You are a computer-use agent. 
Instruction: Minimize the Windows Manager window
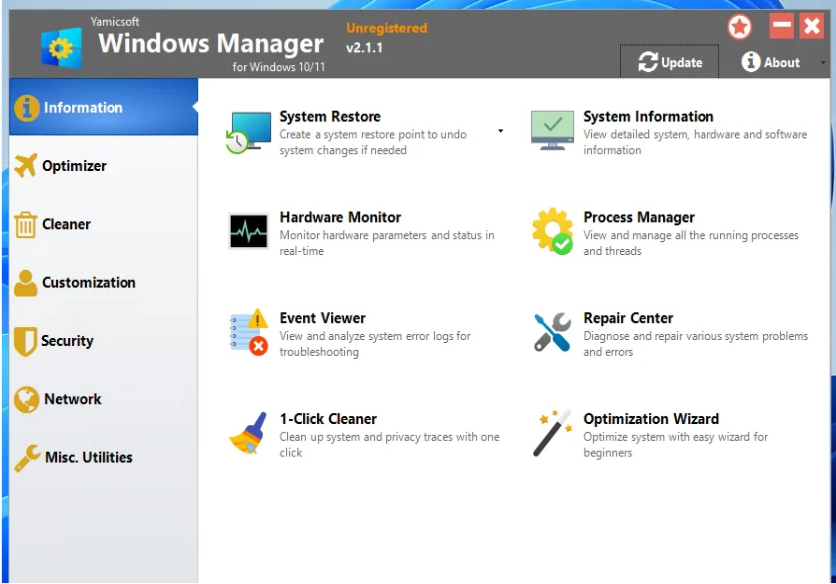tap(782, 26)
